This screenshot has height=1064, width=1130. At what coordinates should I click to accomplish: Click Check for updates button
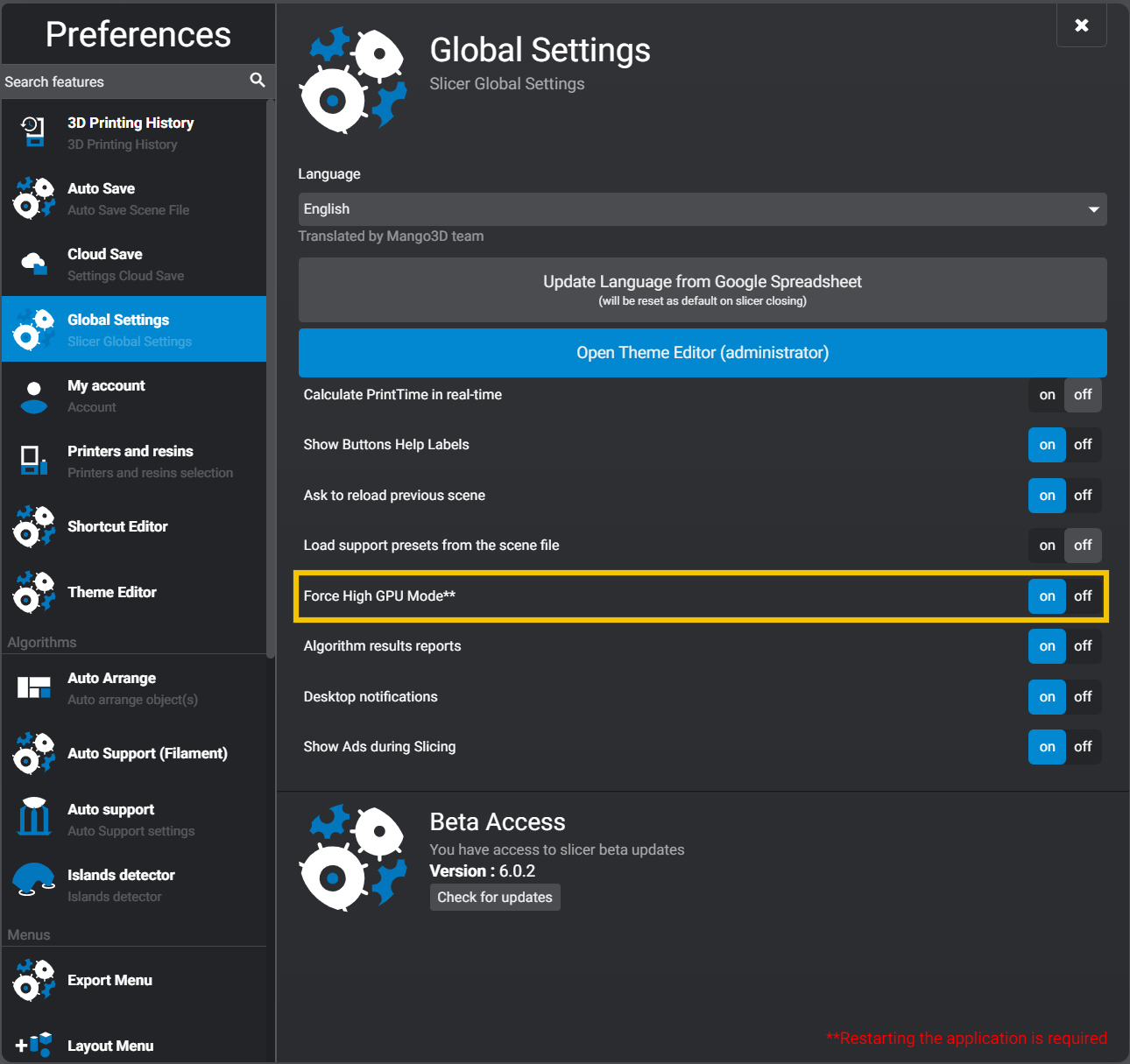pyautogui.click(x=495, y=897)
